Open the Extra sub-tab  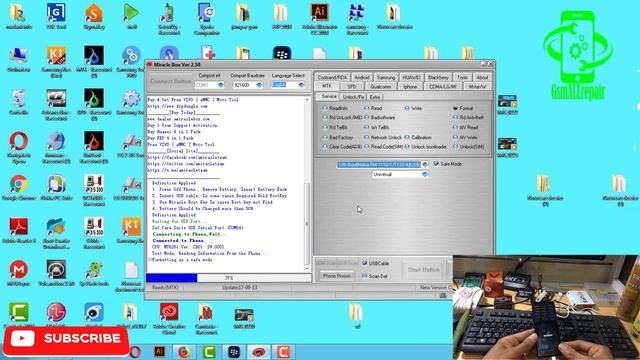375,97
